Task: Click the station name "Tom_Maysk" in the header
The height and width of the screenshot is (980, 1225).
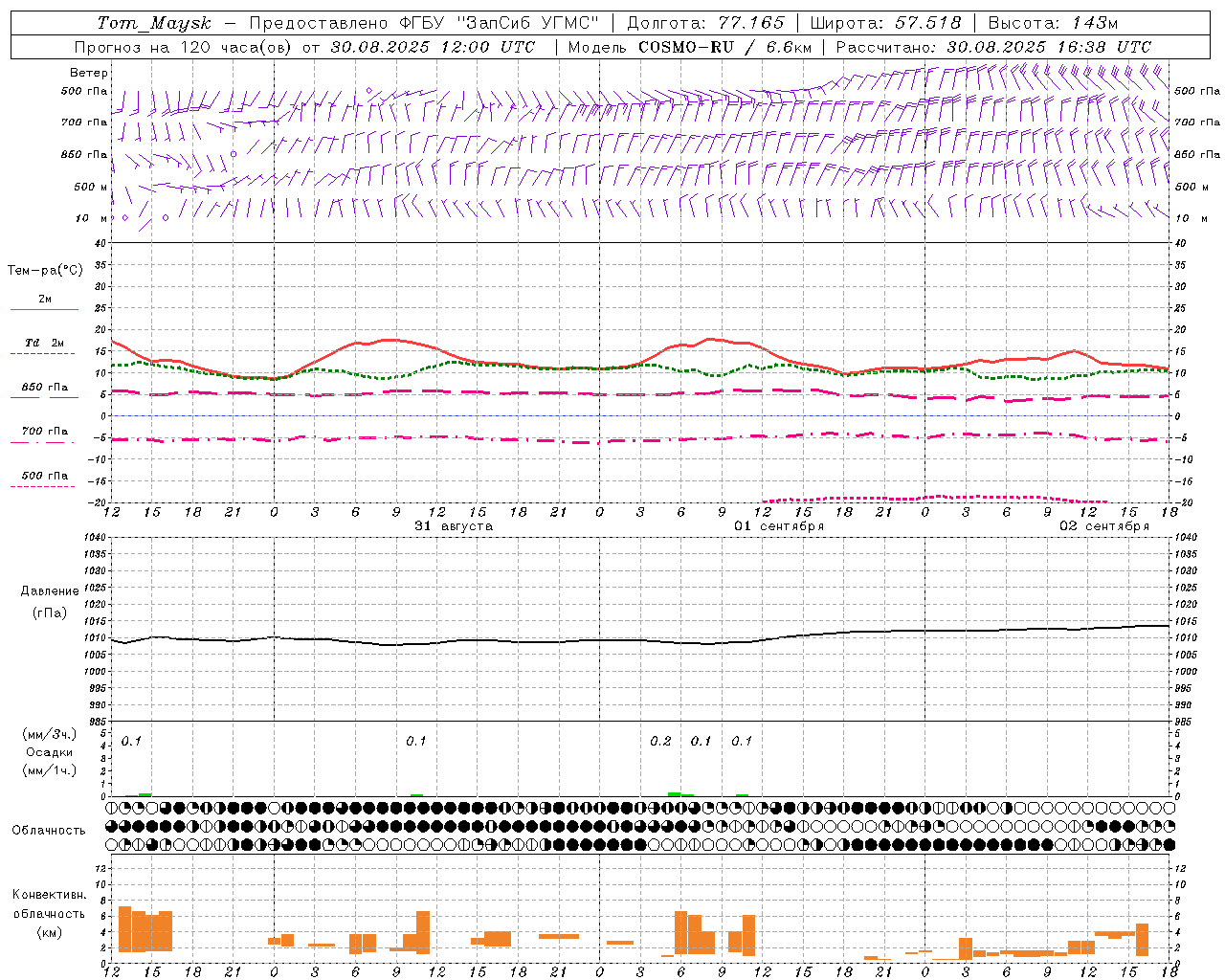Action: coord(154,23)
